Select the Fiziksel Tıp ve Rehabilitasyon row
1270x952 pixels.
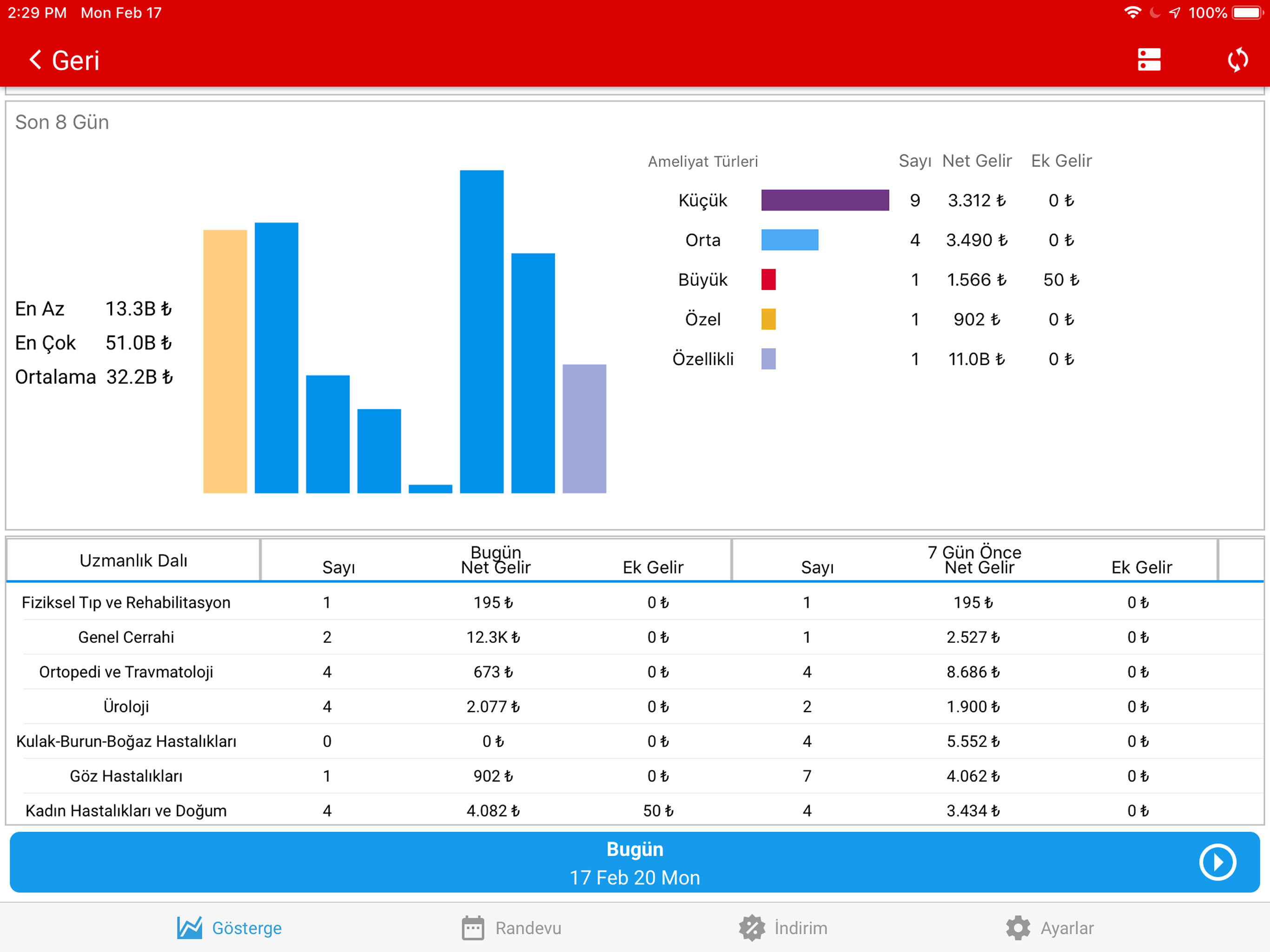click(x=635, y=602)
